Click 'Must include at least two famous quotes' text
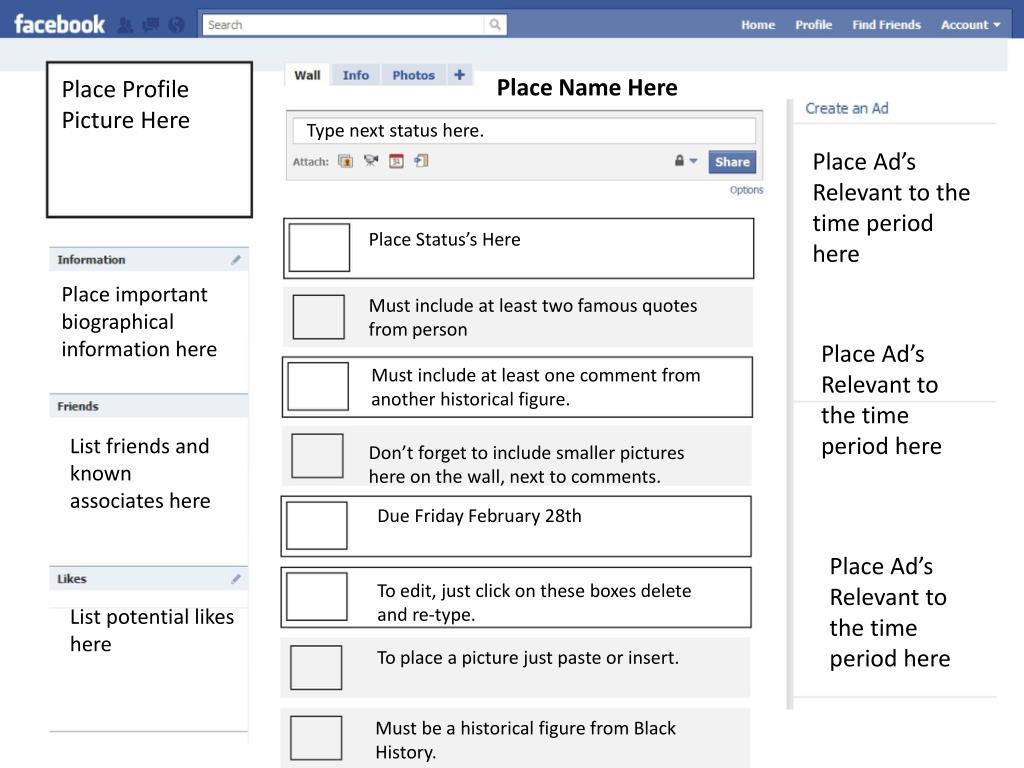The image size is (1024, 768). [x=533, y=317]
